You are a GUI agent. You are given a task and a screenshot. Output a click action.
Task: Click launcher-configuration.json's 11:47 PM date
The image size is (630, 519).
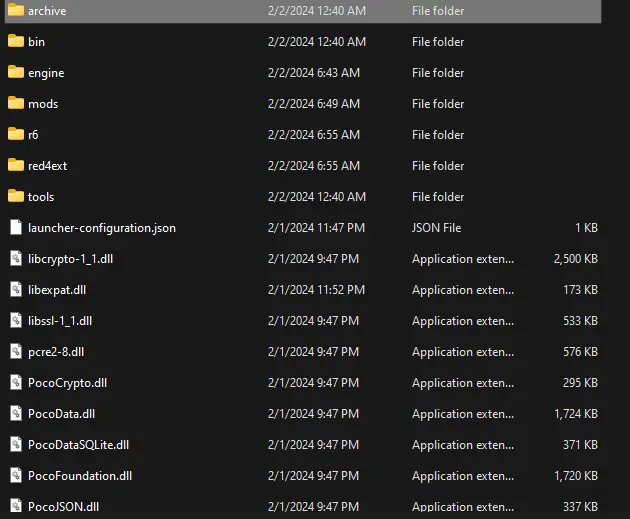point(316,228)
